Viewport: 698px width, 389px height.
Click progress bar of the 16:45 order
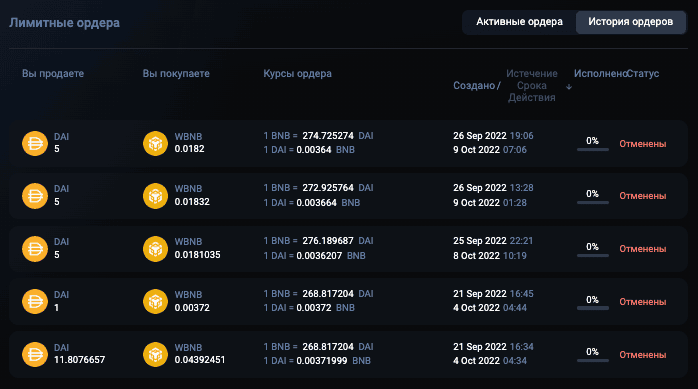click(592, 308)
